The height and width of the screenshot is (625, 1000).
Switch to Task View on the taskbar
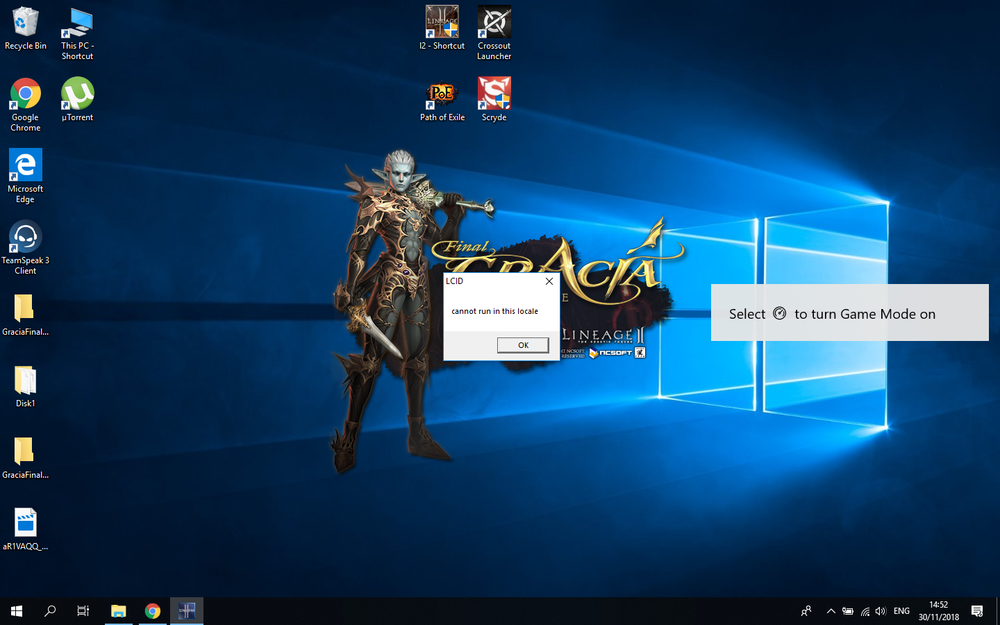tap(83, 610)
